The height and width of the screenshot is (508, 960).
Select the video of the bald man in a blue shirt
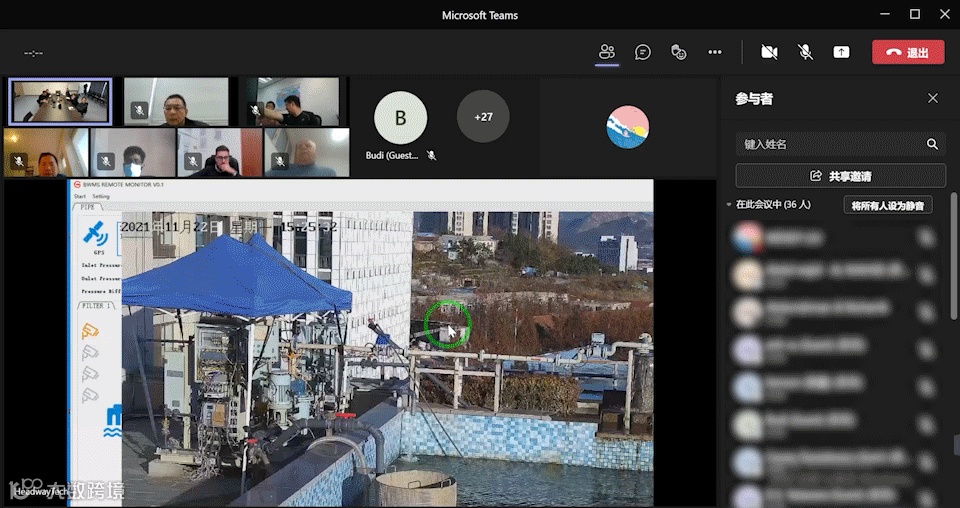coord(307,152)
